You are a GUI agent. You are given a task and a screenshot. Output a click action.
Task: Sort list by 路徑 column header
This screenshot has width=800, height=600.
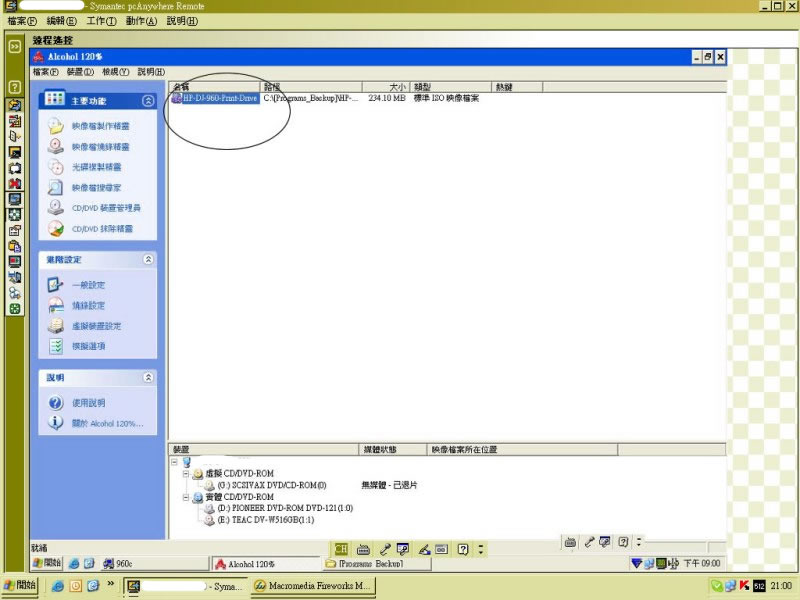311,87
